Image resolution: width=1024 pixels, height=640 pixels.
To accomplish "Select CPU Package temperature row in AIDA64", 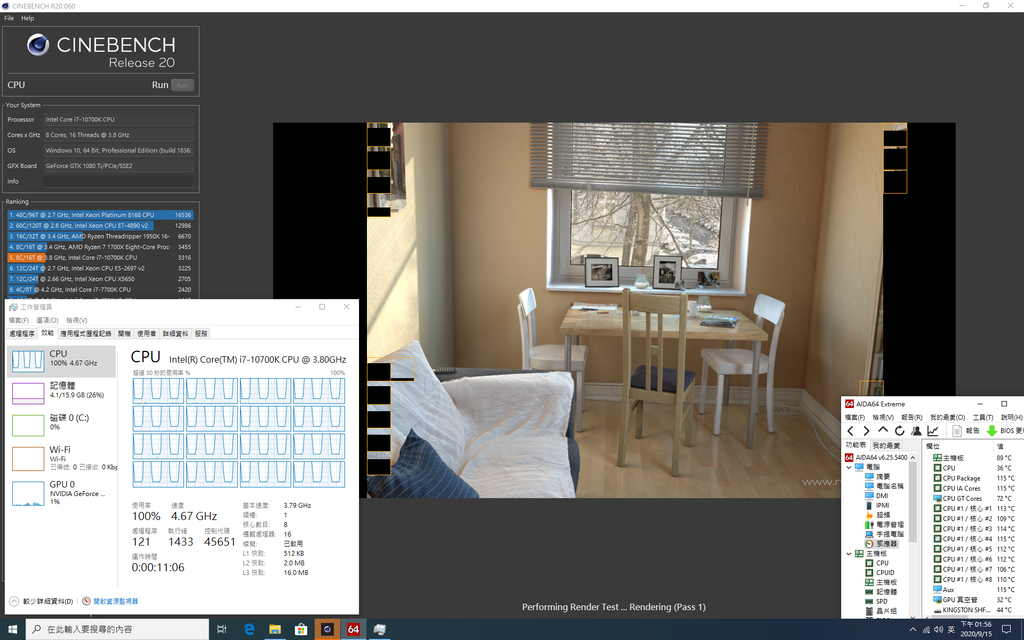I will coord(974,478).
